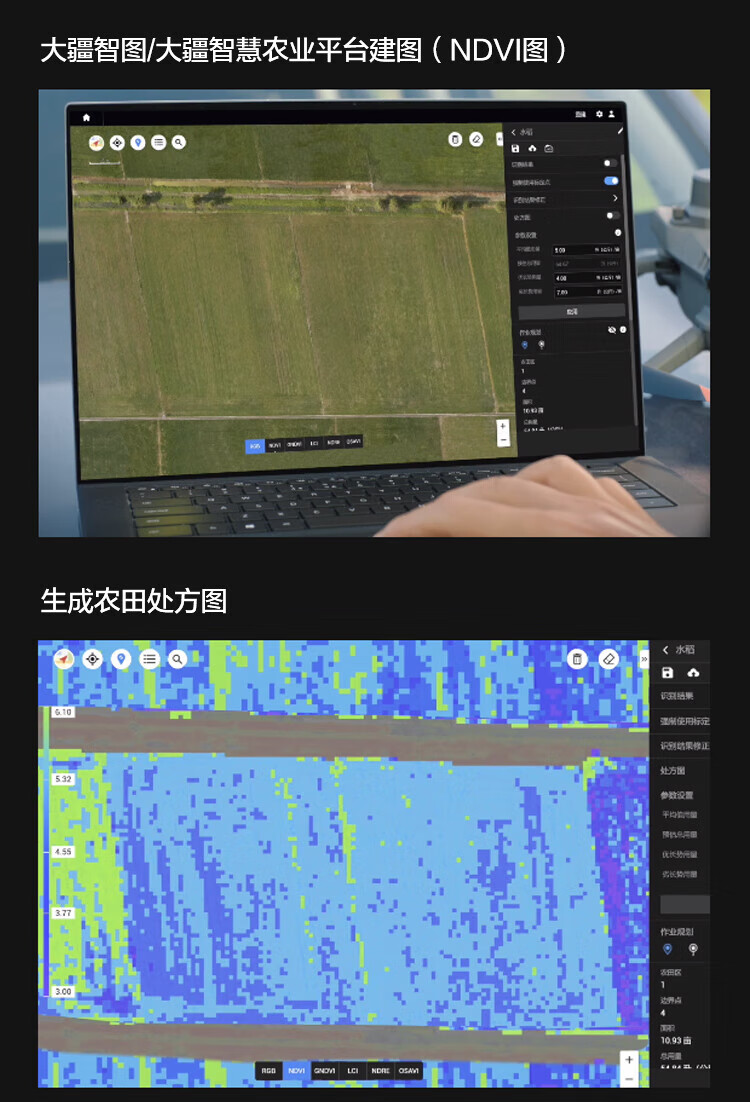Screen dimensions: 750x1102
Task: Enable the 识别结果 switch on the laptop side panel
Action: tap(609, 163)
